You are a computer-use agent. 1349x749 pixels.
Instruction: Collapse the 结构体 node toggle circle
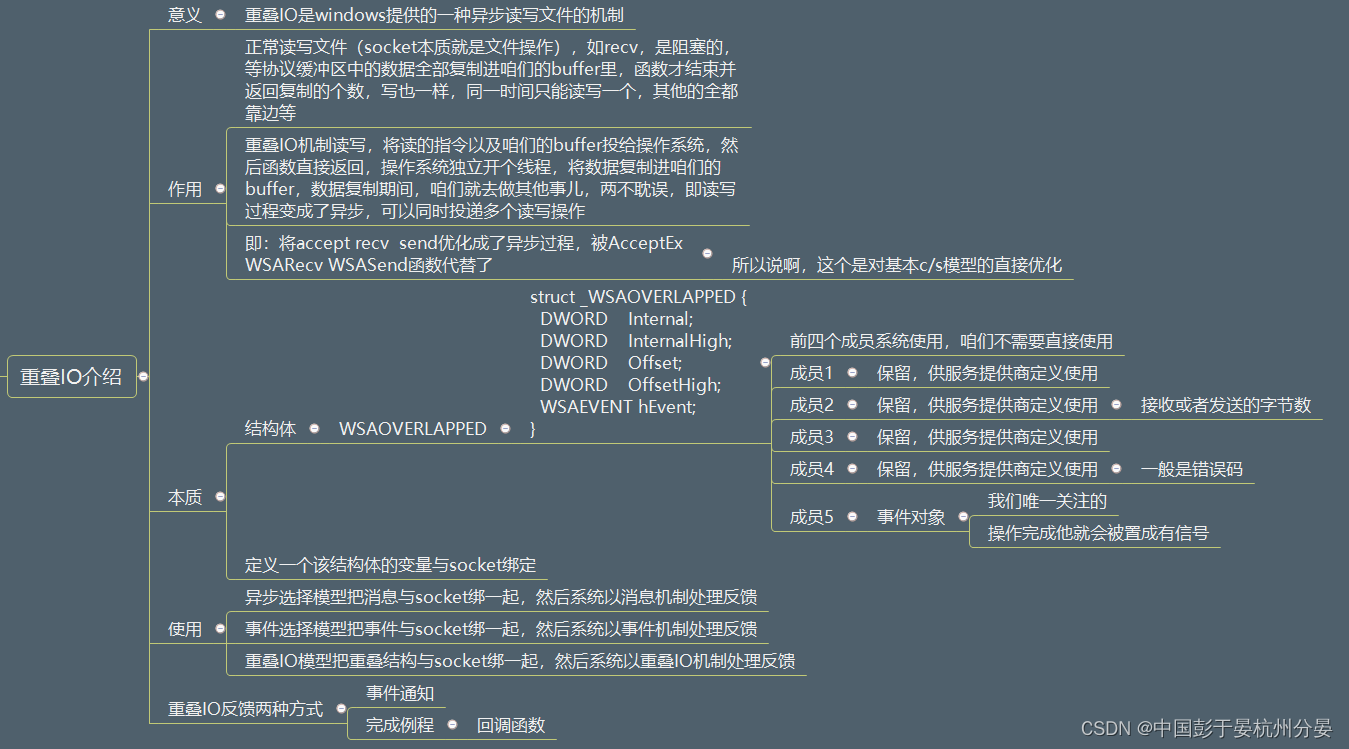(314, 429)
